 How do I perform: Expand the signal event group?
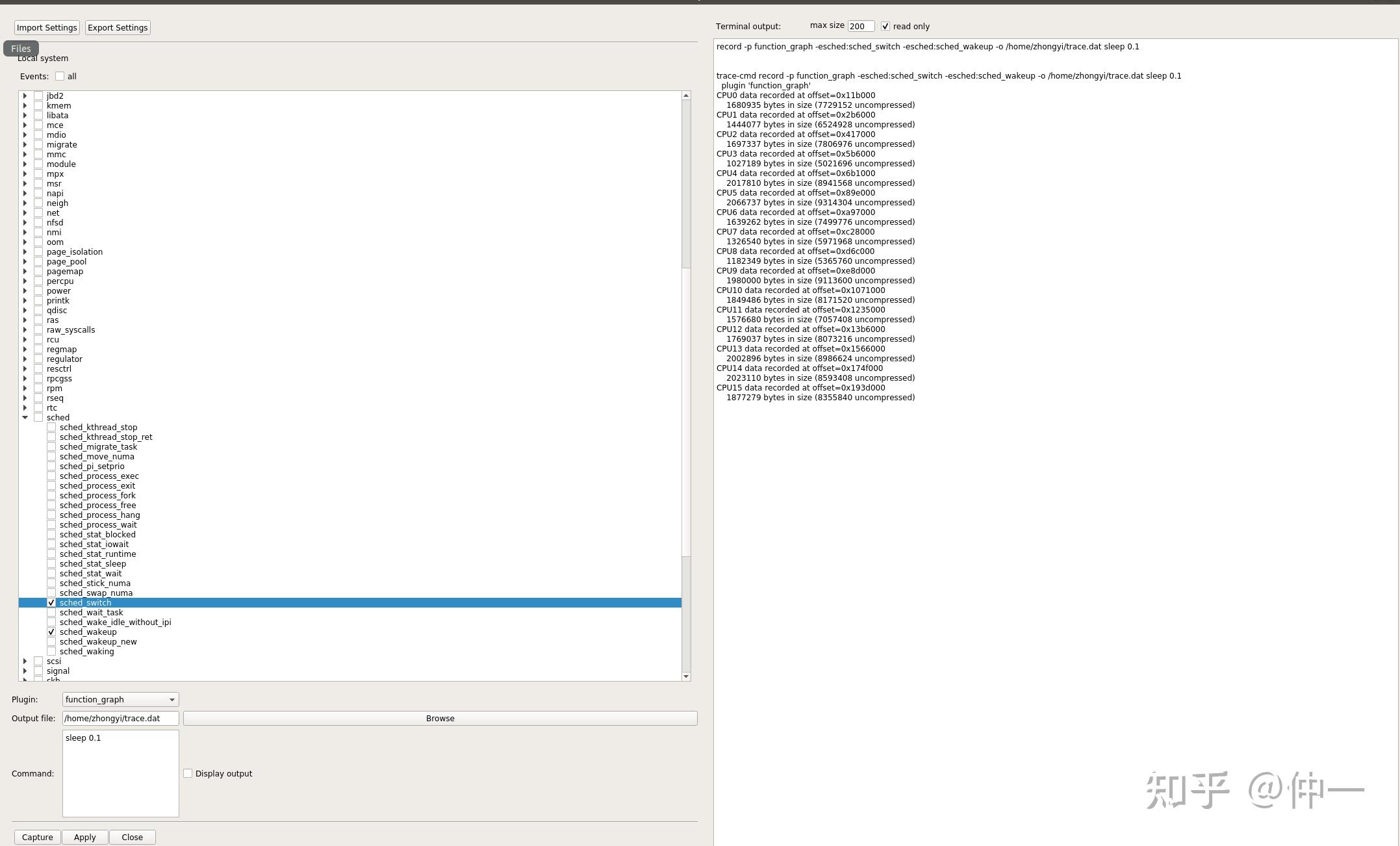(25, 671)
